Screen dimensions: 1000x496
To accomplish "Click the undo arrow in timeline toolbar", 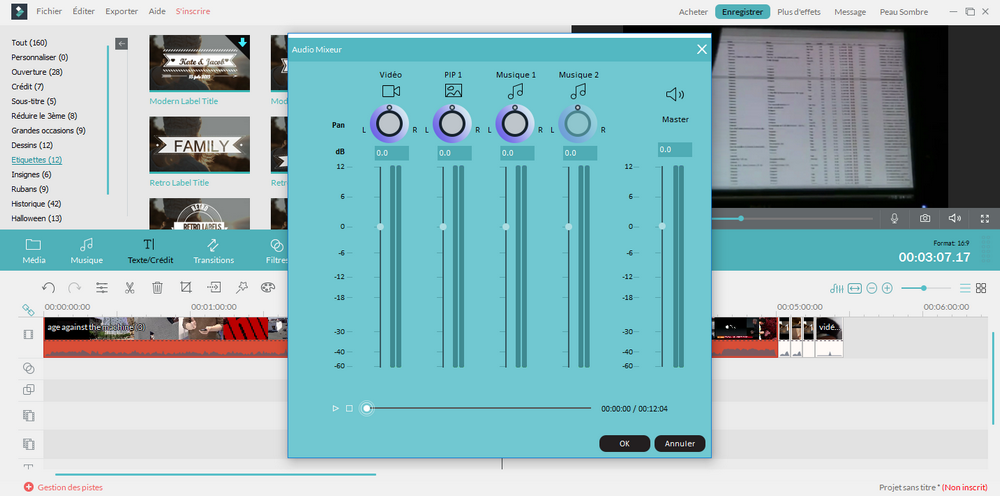I will pos(48,288).
